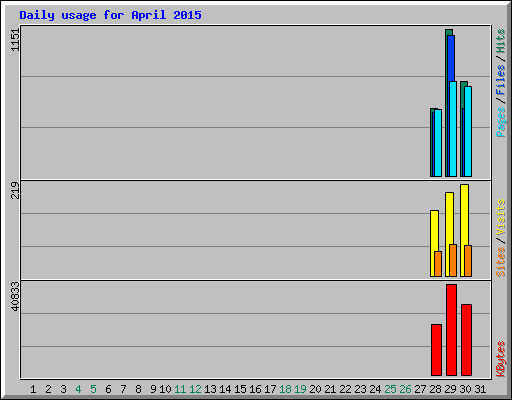Click the red KBytes bar for day 29

451,330
